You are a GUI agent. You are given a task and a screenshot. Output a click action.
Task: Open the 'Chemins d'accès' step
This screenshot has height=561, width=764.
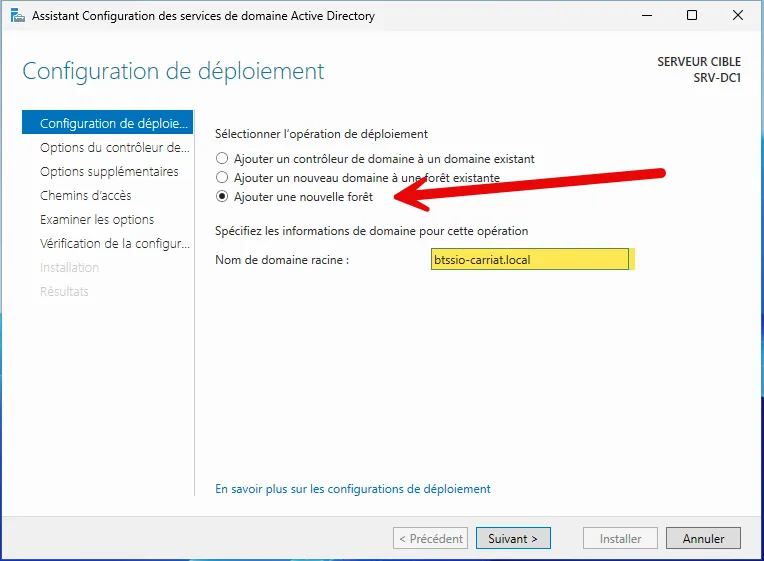[x=85, y=196]
